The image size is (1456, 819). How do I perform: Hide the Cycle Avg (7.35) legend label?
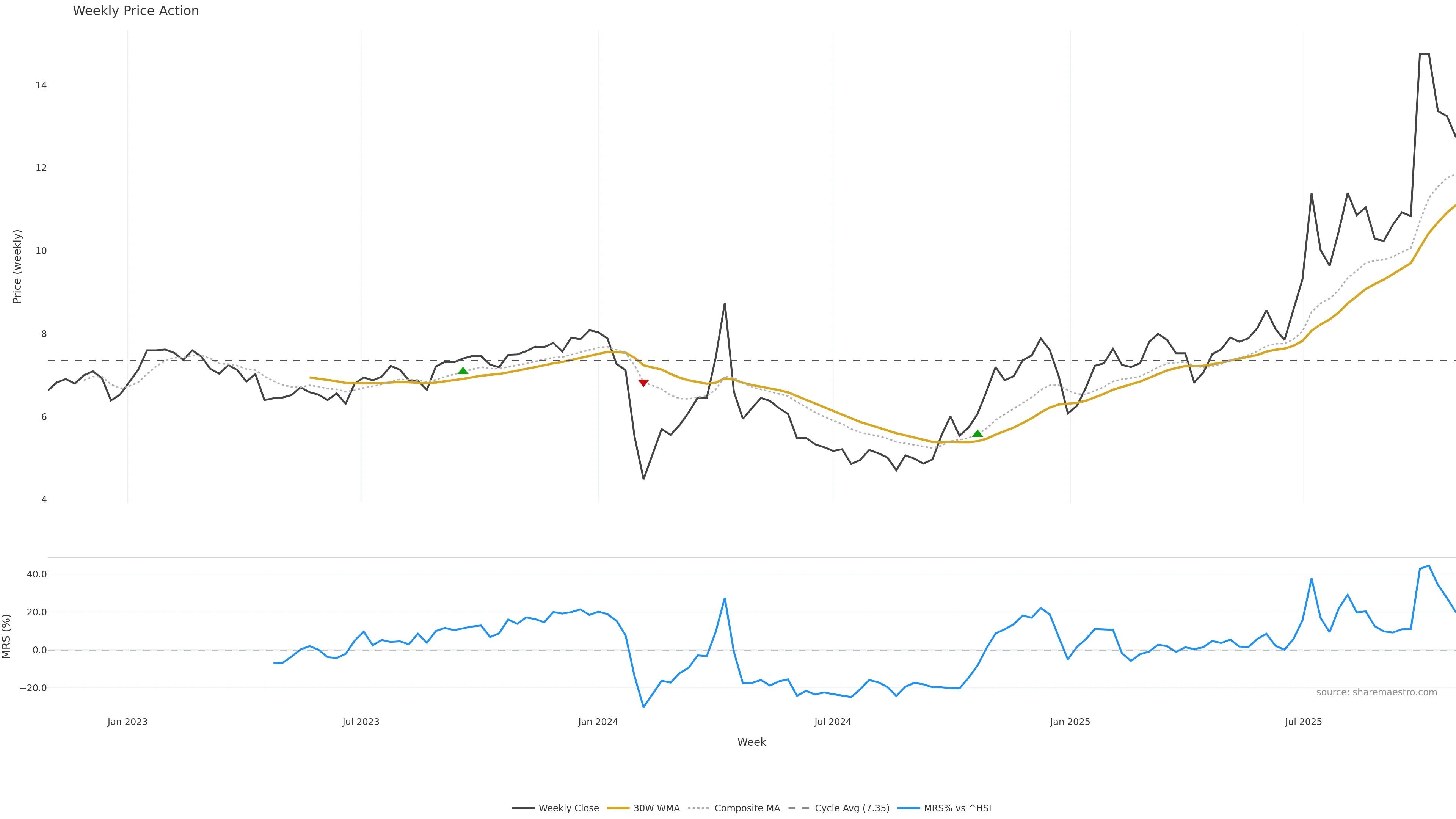(x=852, y=808)
